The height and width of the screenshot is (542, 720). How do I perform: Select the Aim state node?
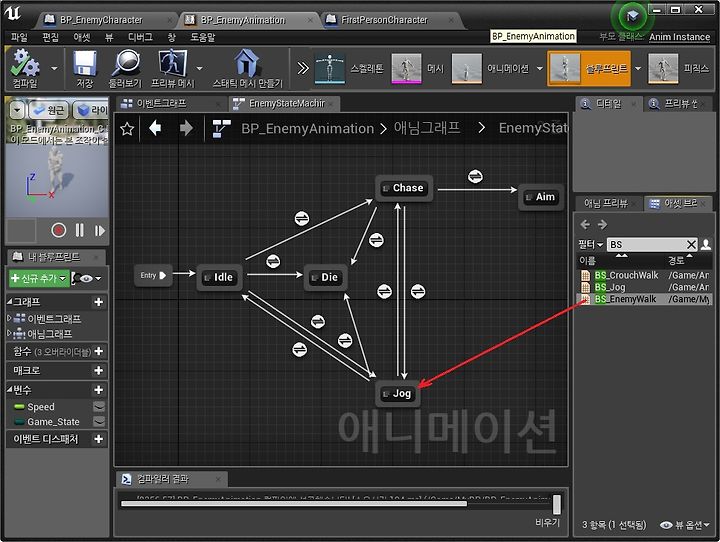[541, 197]
